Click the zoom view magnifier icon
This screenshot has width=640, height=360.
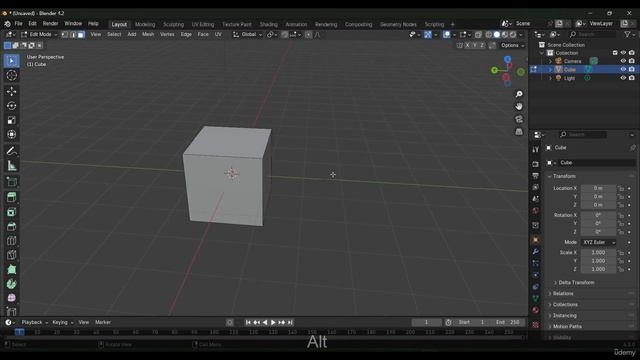tap(519, 94)
